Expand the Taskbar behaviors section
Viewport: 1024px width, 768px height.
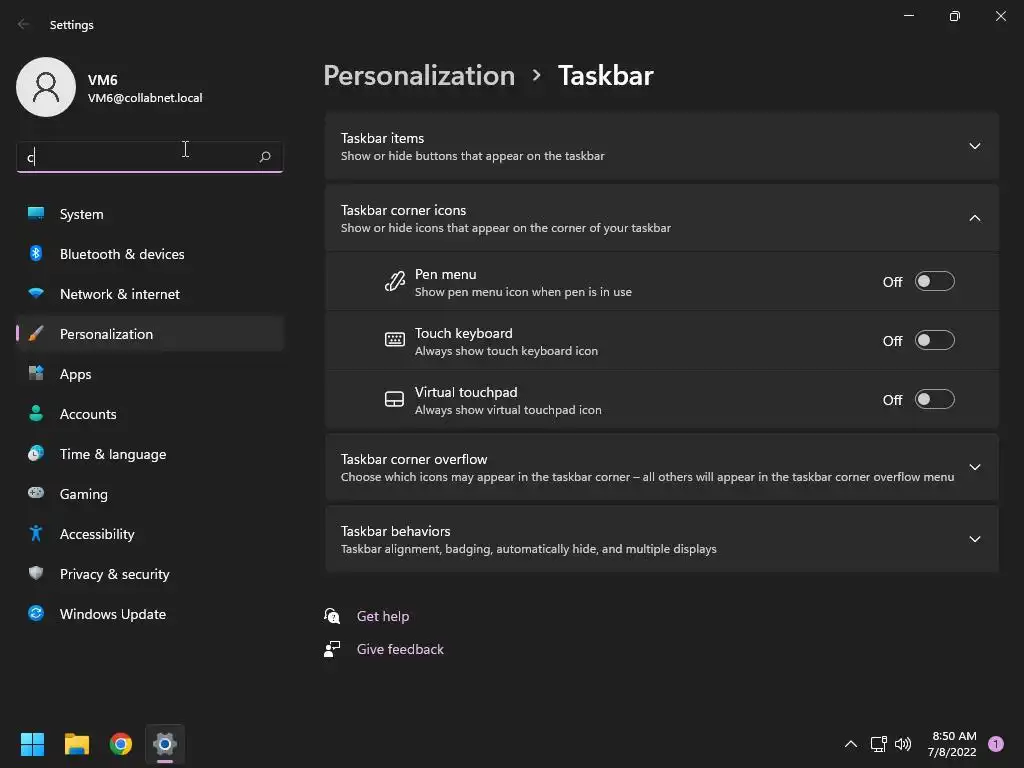pyautogui.click(x=974, y=540)
